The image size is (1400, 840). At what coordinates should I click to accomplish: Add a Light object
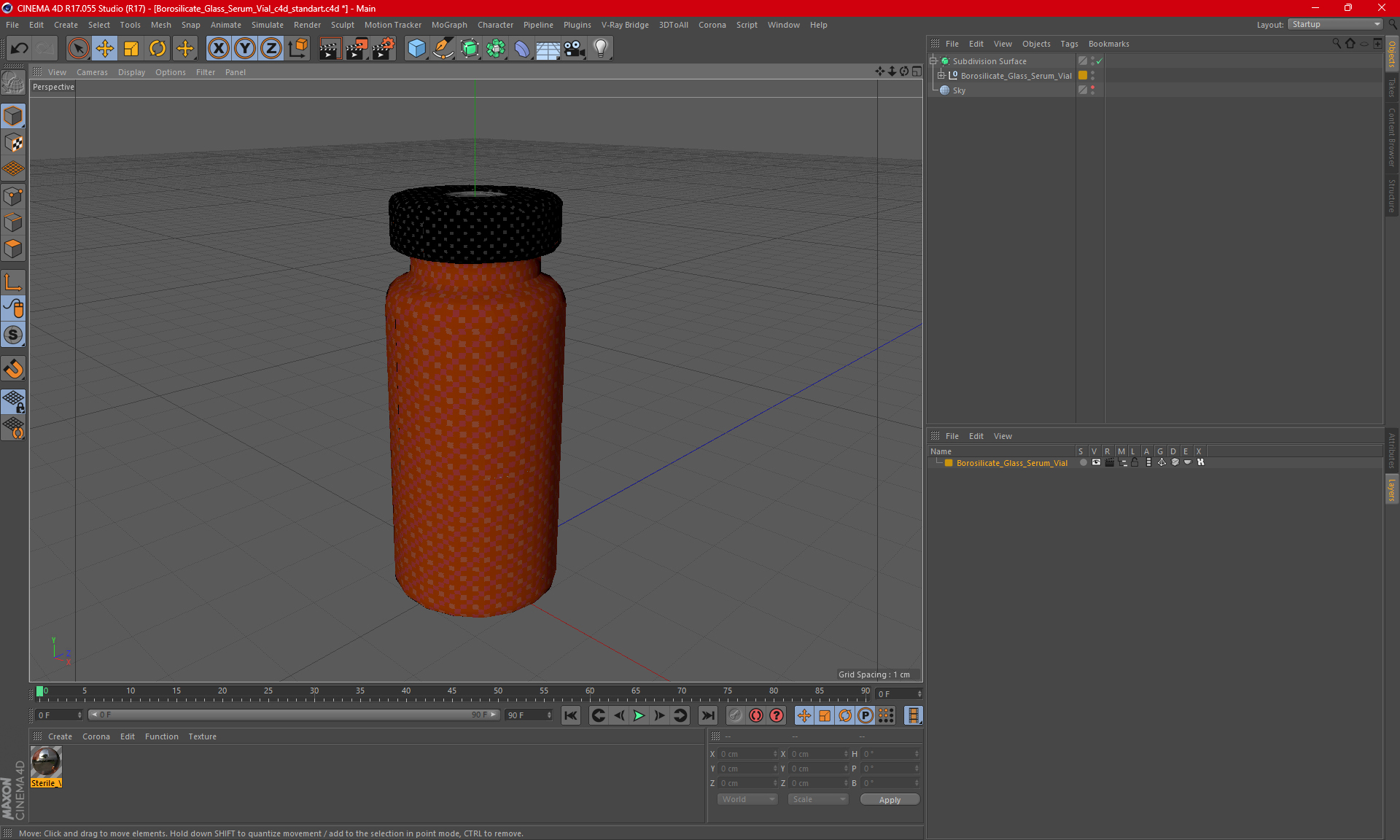click(601, 48)
